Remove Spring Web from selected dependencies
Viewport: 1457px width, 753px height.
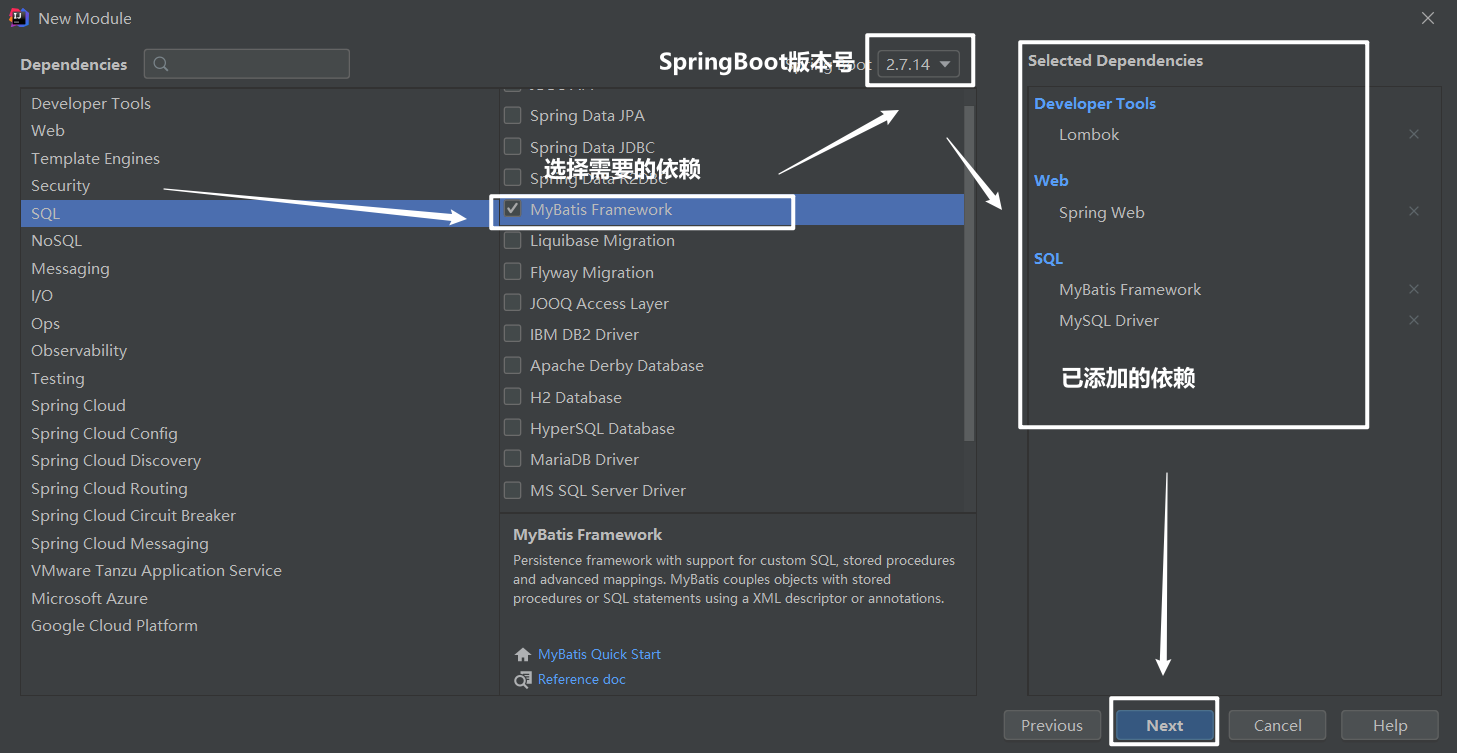click(x=1414, y=211)
